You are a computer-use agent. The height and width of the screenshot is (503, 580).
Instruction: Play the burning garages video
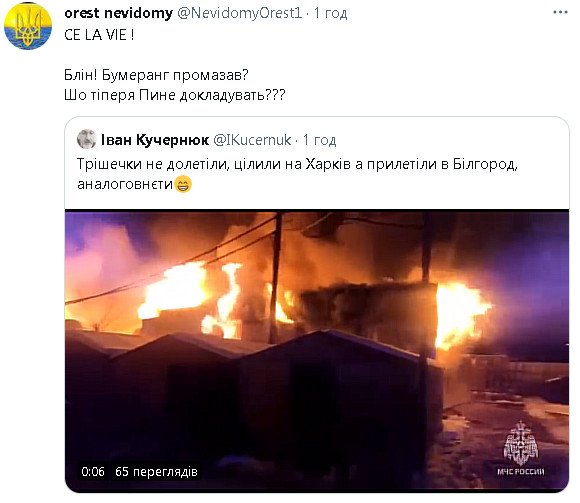pos(317,351)
